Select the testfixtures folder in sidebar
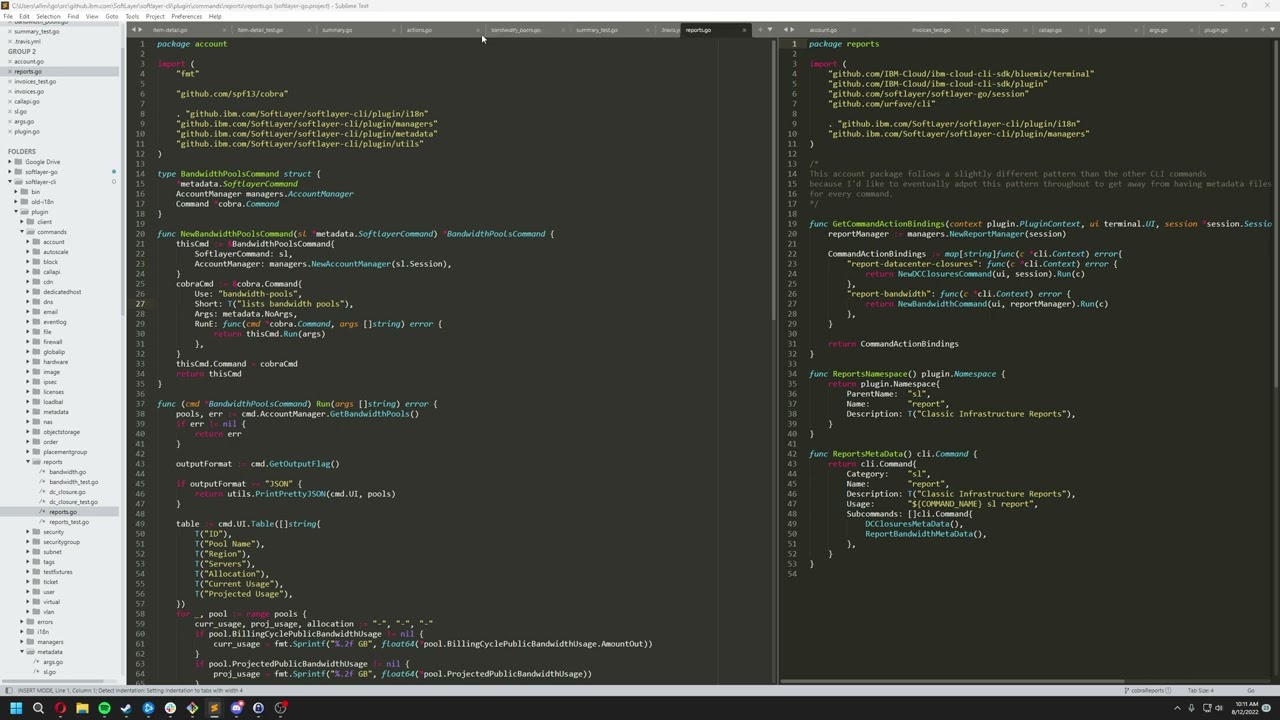 click(57, 571)
